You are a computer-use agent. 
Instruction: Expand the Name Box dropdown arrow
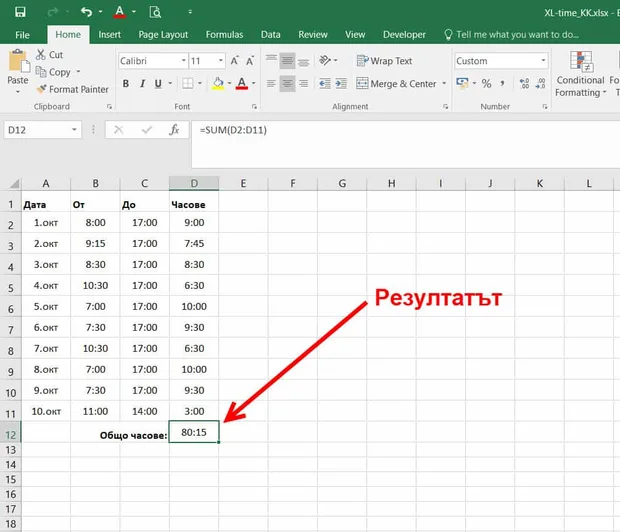74,130
